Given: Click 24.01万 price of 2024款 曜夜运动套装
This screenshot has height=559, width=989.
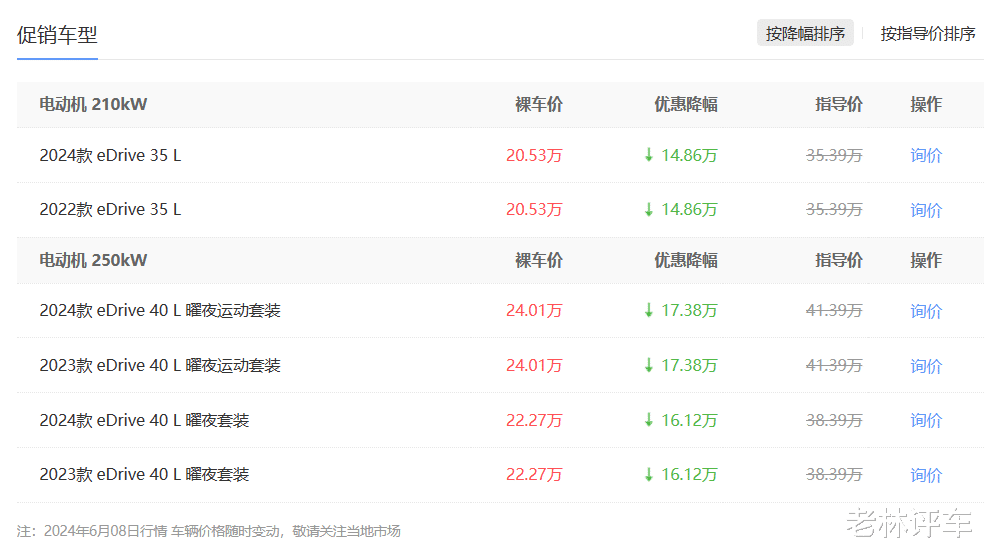Looking at the screenshot, I should tap(534, 310).
